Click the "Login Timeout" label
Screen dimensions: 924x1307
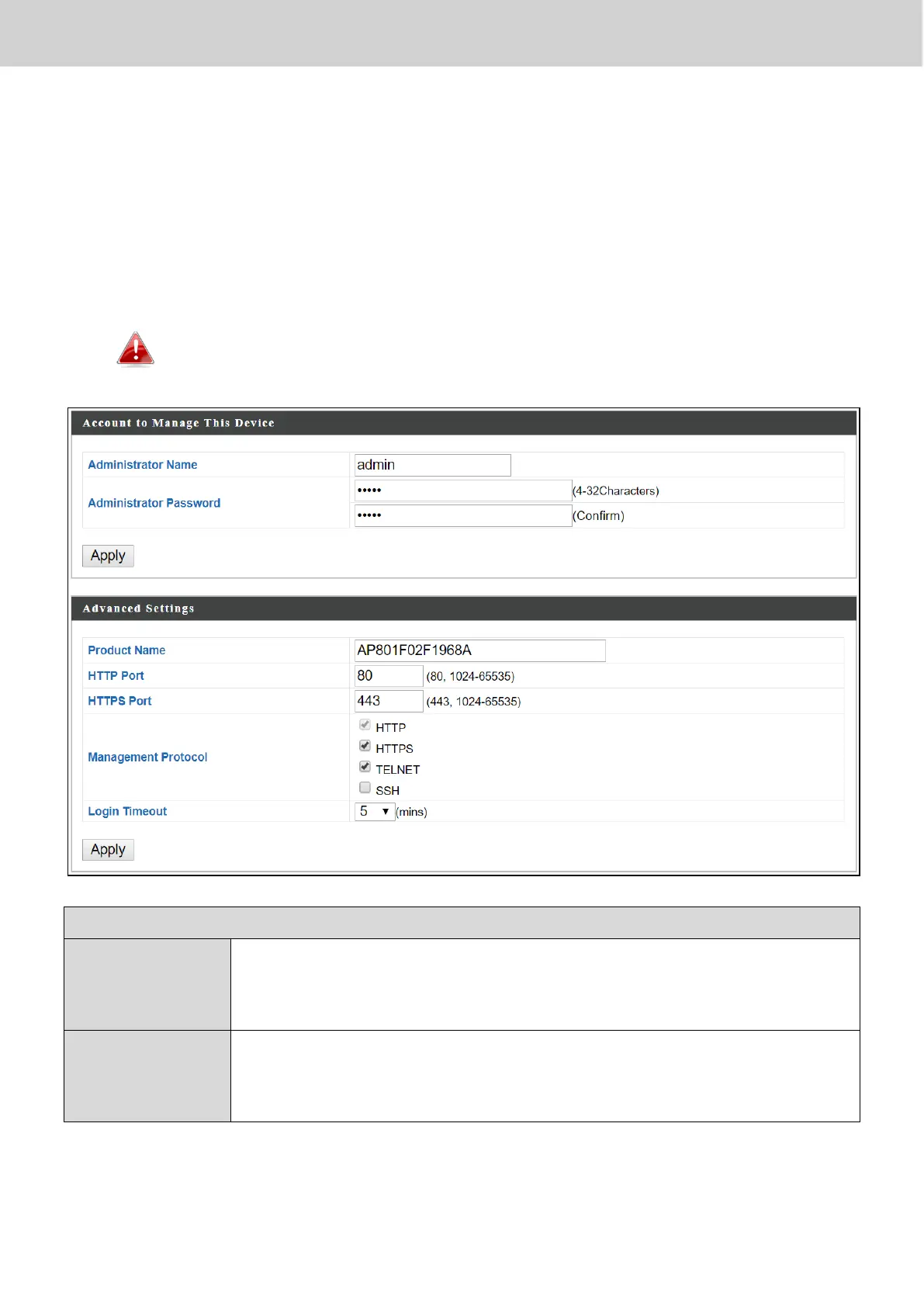coord(127,811)
